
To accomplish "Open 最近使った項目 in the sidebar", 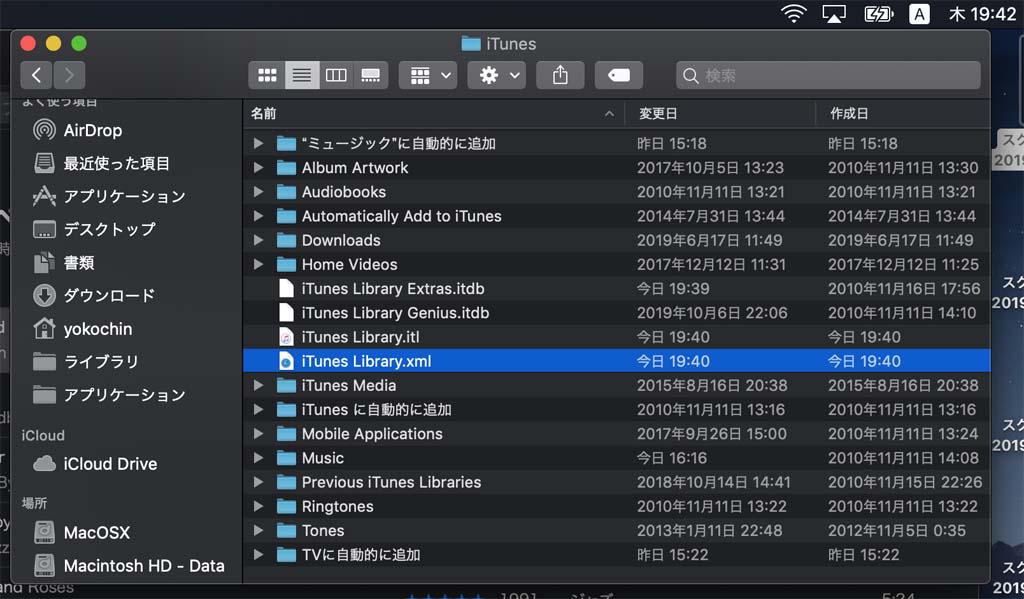I will [101, 163].
